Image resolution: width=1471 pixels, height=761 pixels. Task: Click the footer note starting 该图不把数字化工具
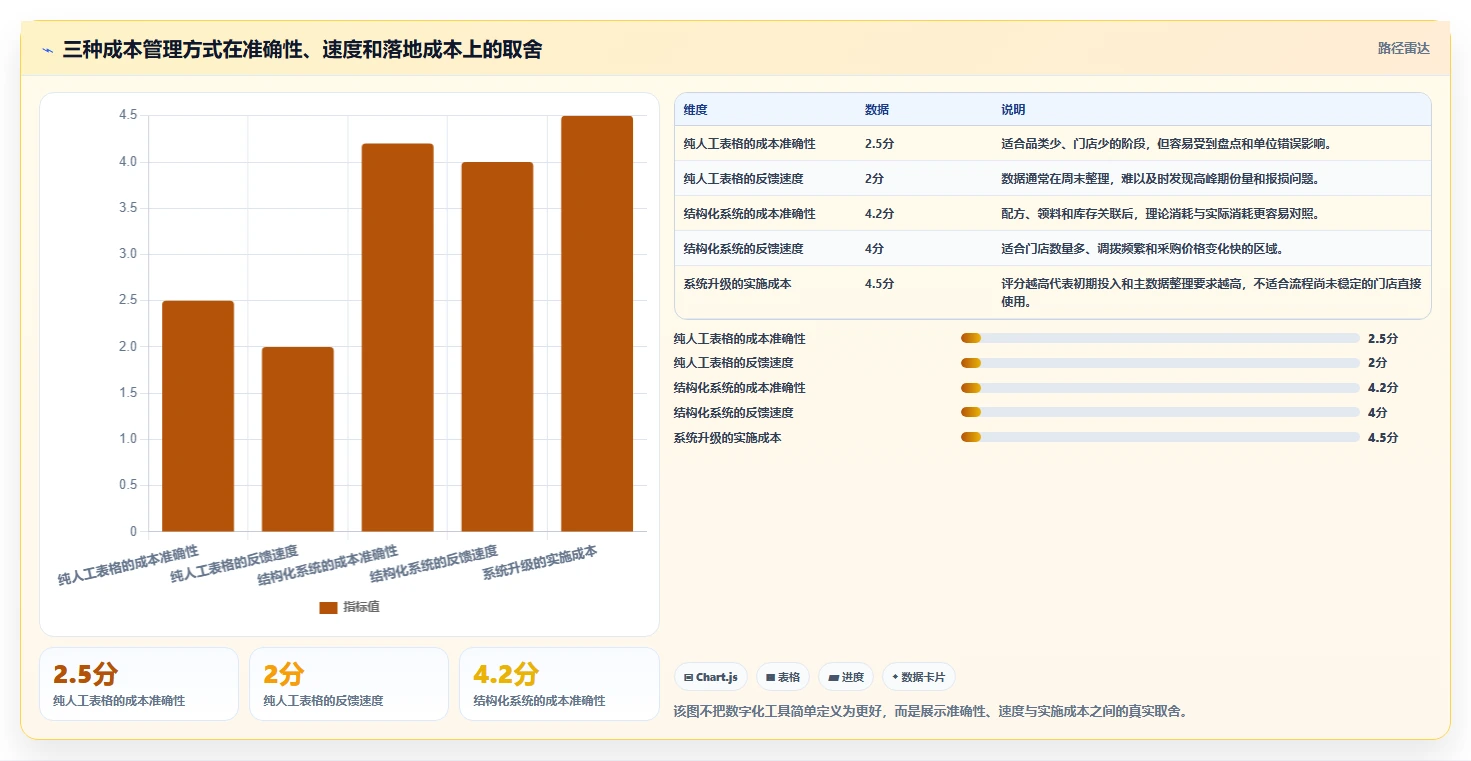pos(931,712)
